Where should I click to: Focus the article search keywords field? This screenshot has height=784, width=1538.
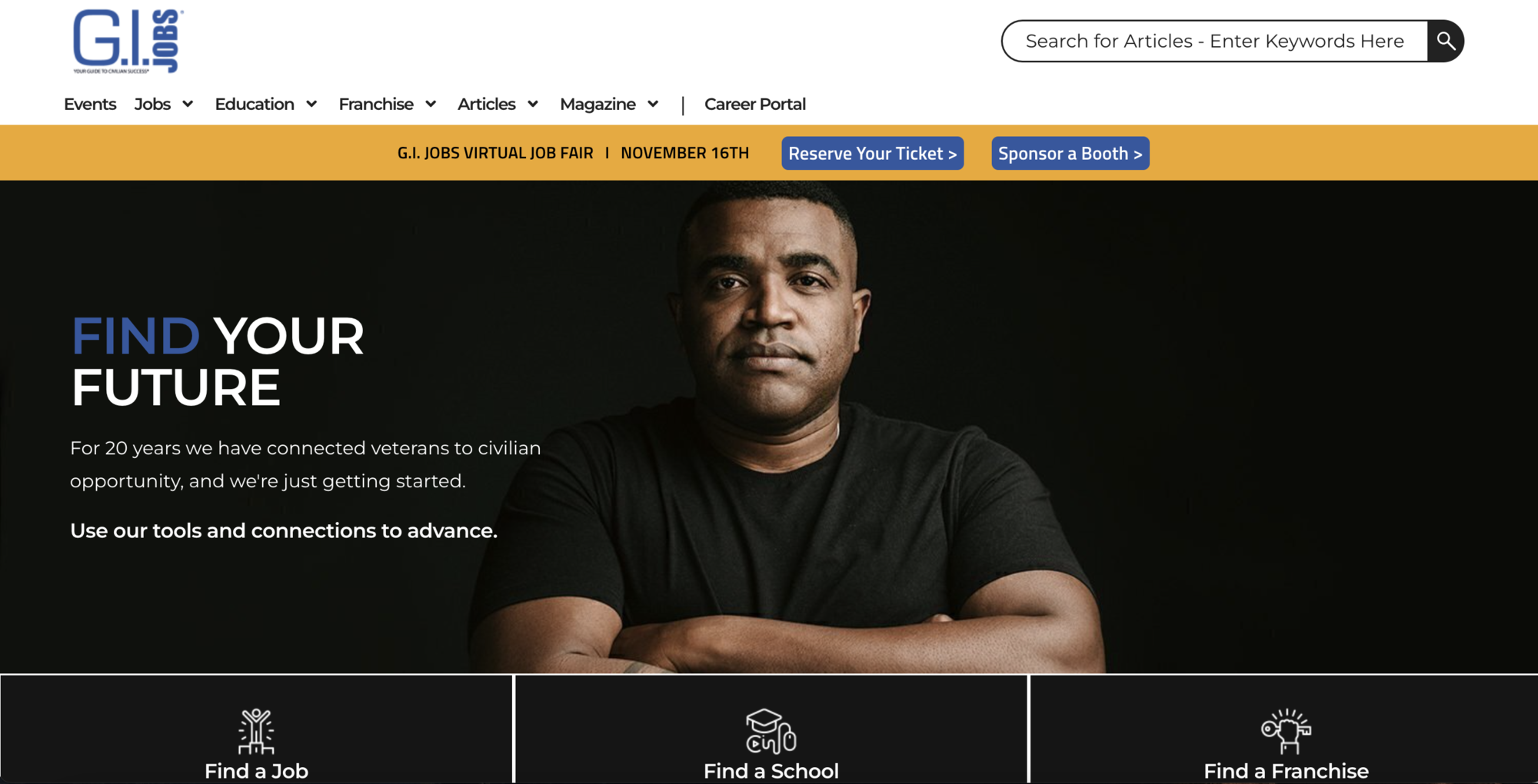(x=1215, y=41)
